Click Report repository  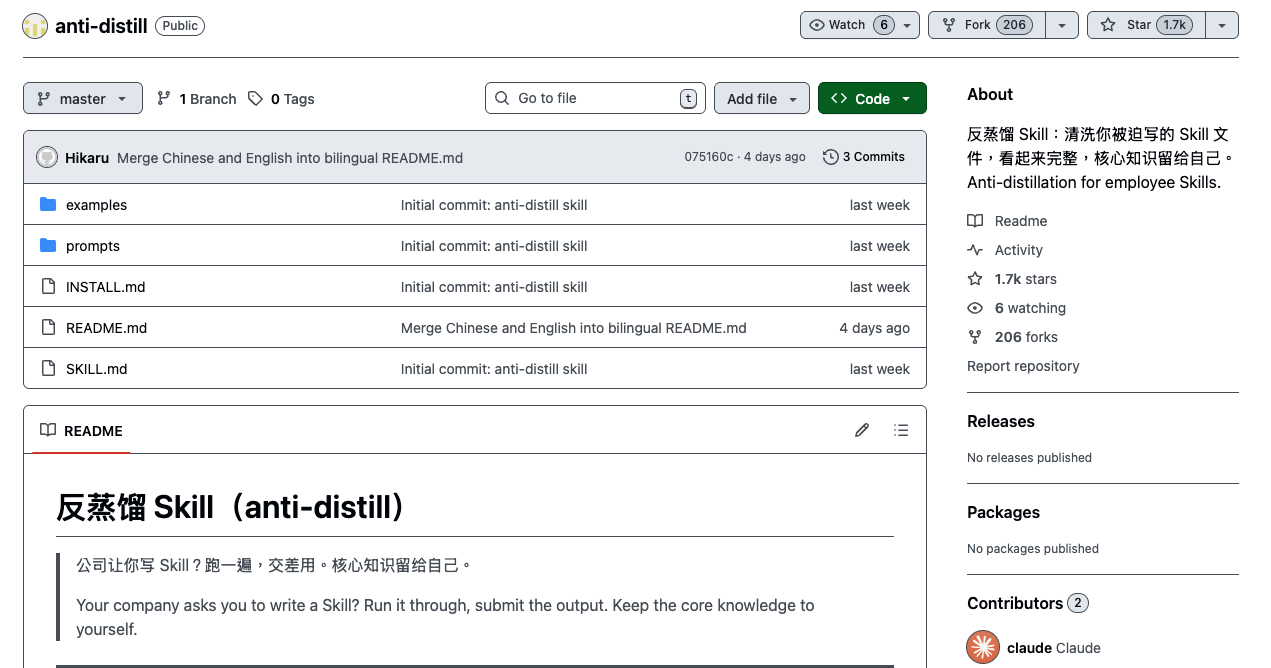pos(1023,366)
